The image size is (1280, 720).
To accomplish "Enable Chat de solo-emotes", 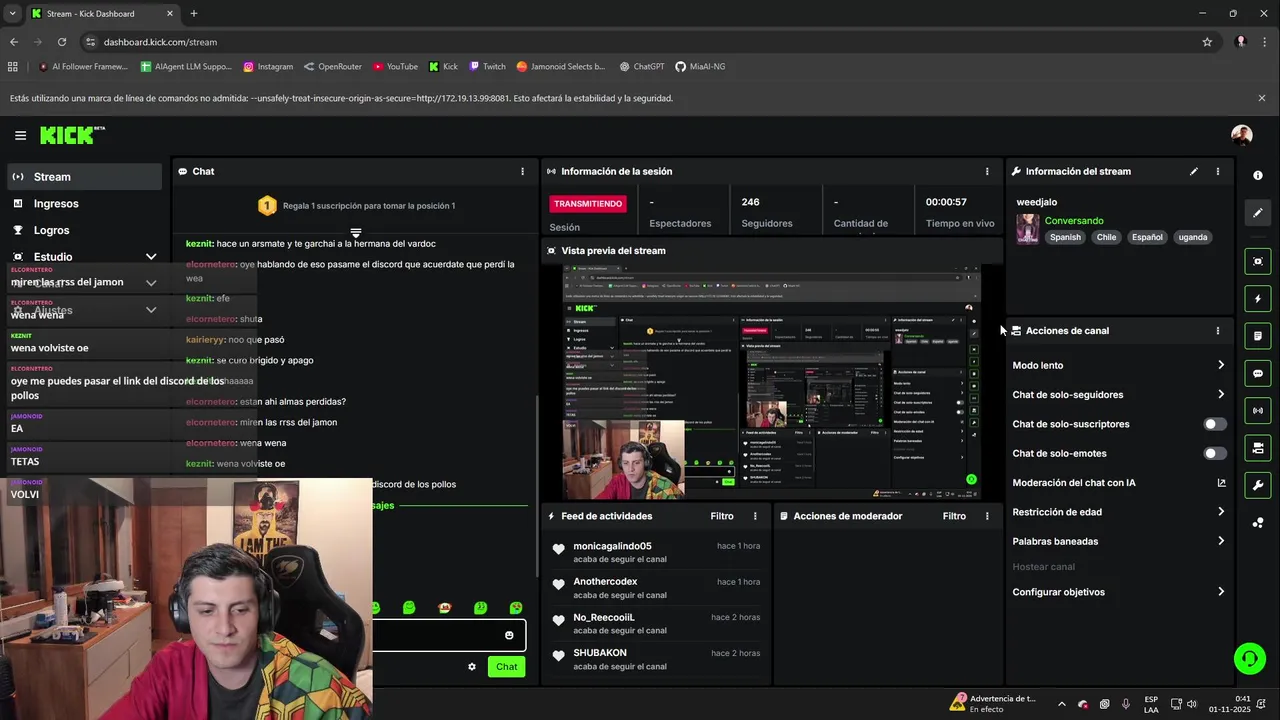I will click(1214, 453).
